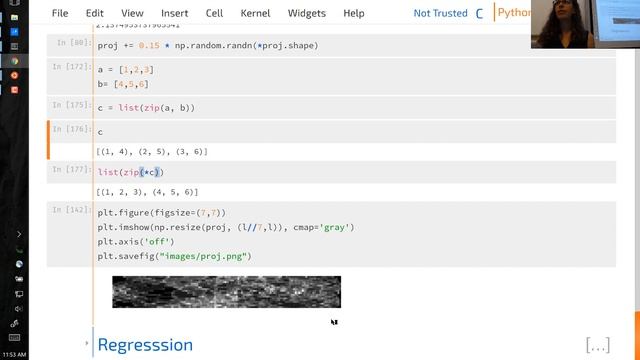
Task: Click the pen link tray icon
Action: coord(15,323)
